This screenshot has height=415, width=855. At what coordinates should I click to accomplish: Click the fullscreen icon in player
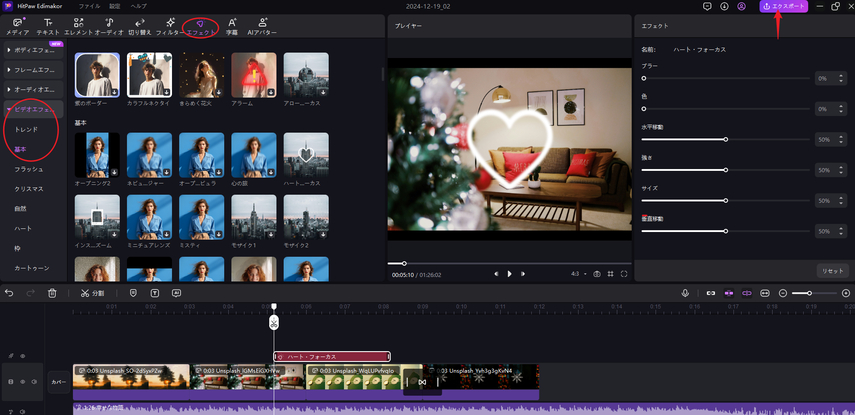(624, 273)
